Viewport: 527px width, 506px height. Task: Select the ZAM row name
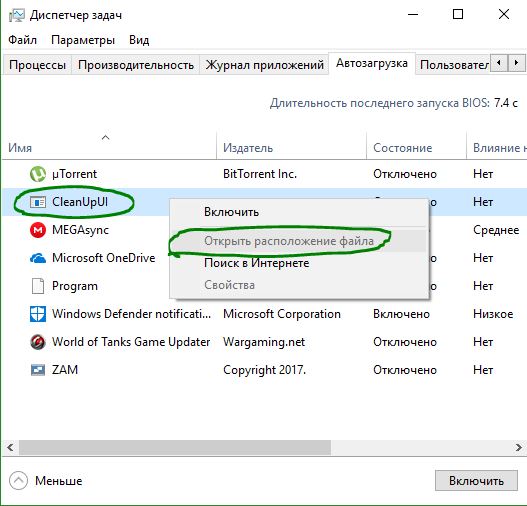pyautogui.click(x=65, y=370)
